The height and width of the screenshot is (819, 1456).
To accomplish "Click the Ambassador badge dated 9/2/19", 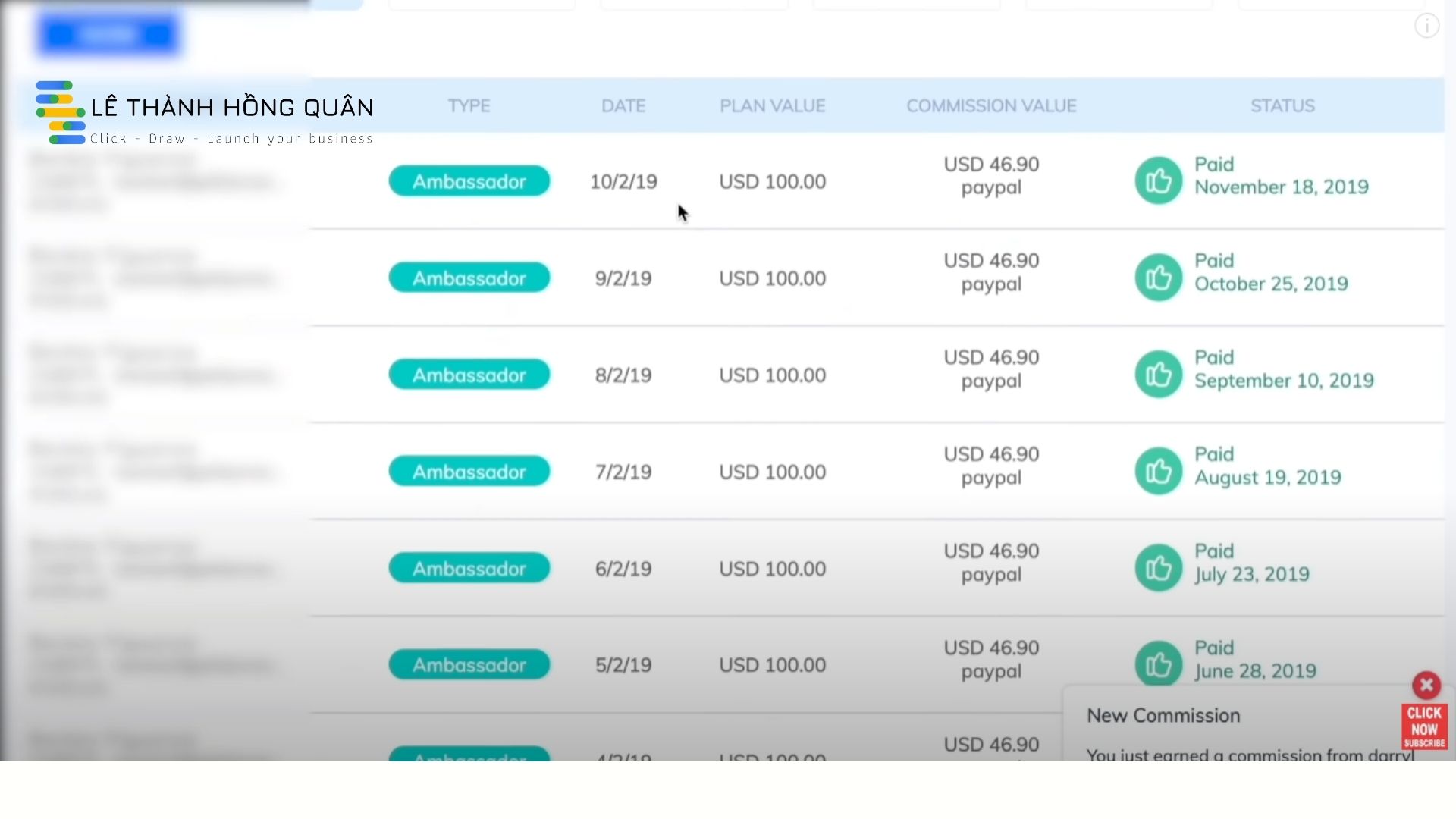I will pyautogui.click(x=469, y=278).
